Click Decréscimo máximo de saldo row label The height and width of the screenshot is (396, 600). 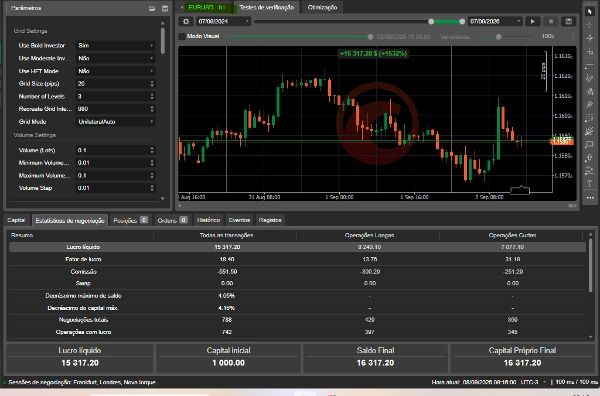(x=83, y=295)
